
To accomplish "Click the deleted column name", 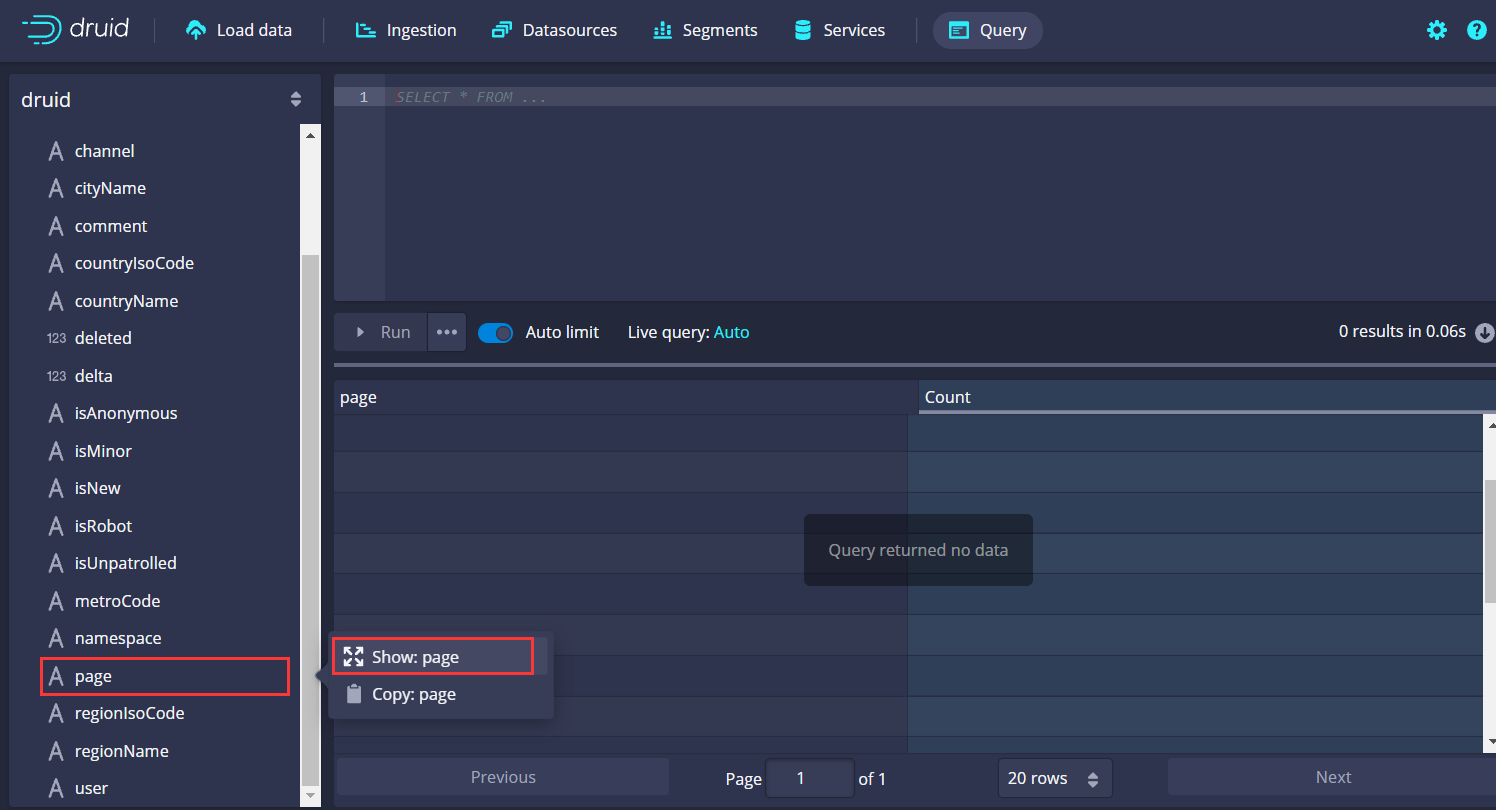I will 103,338.
